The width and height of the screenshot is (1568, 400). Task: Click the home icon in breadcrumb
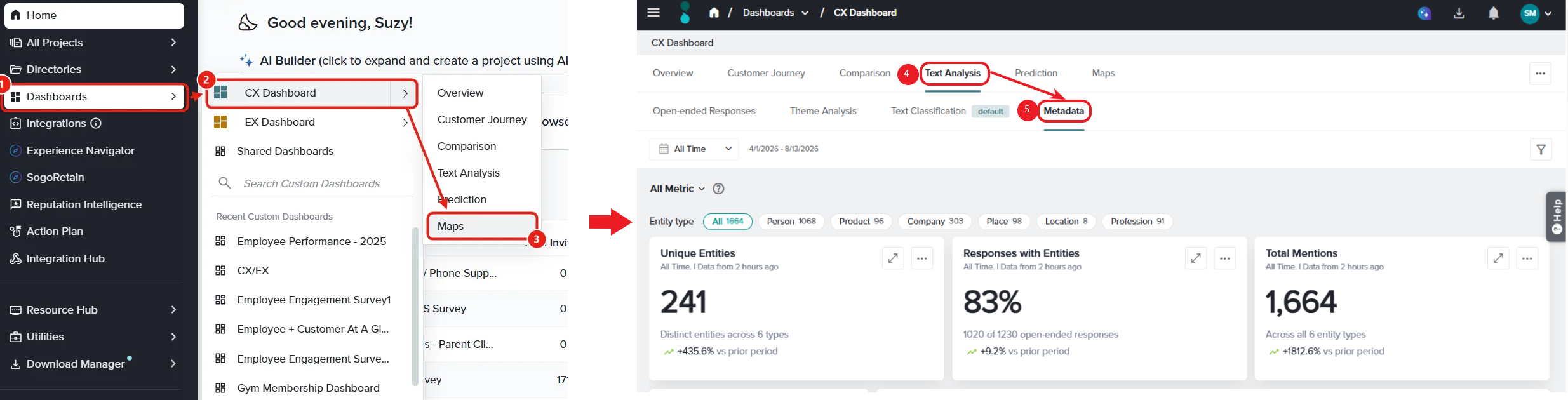coord(714,13)
